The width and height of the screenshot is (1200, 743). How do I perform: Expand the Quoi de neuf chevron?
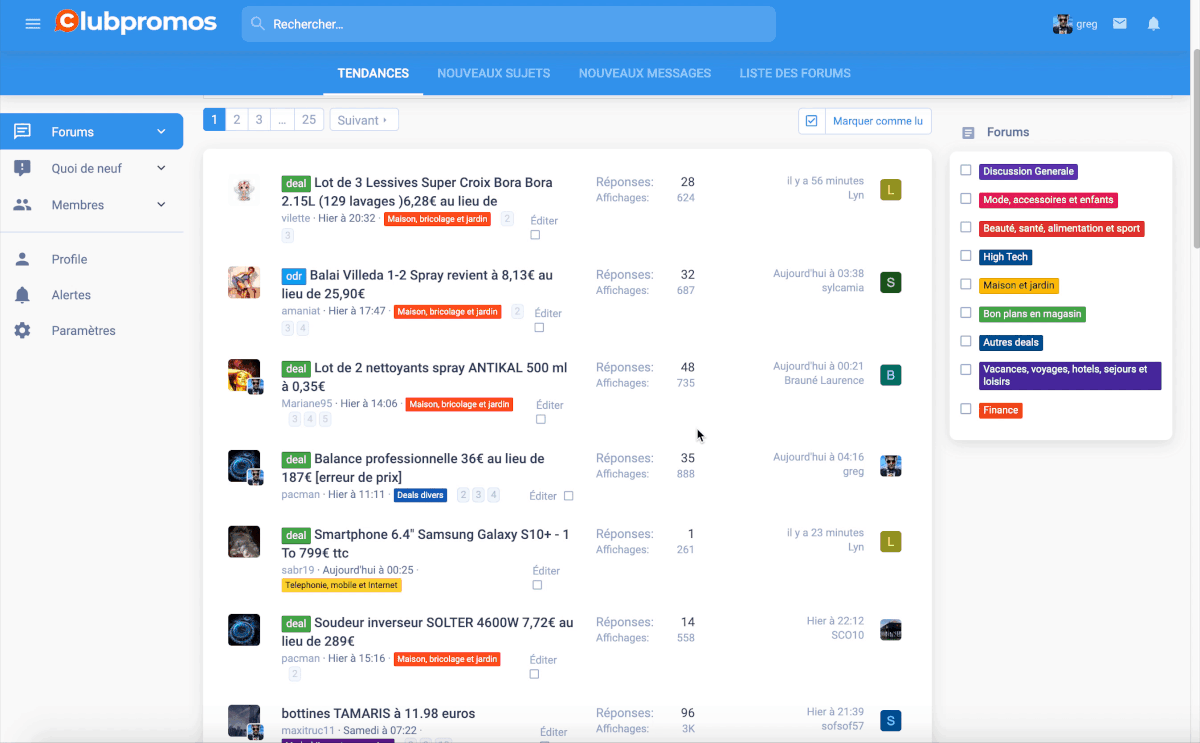click(161, 168)
